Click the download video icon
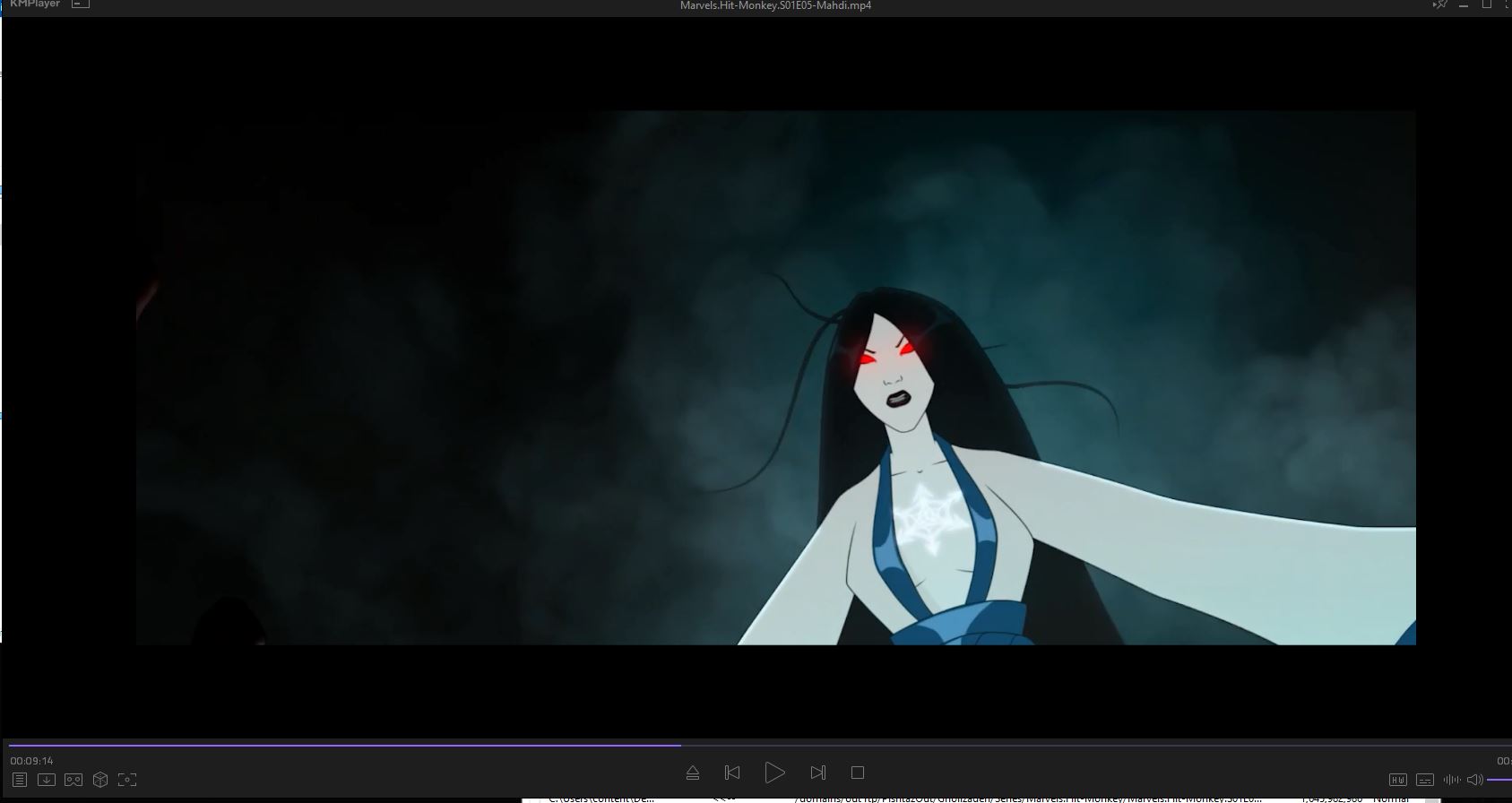 (47, 780)
